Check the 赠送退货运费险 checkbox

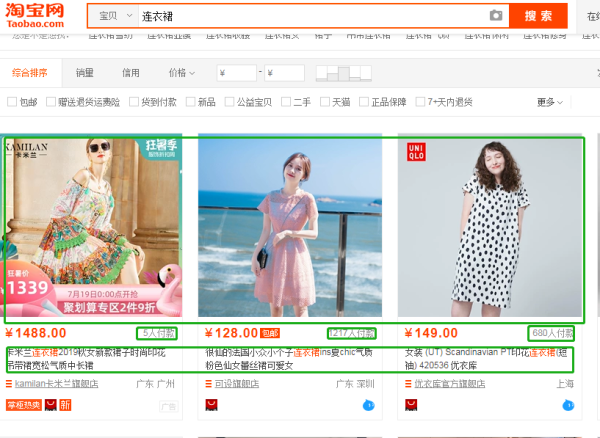[x=51, y=102]
